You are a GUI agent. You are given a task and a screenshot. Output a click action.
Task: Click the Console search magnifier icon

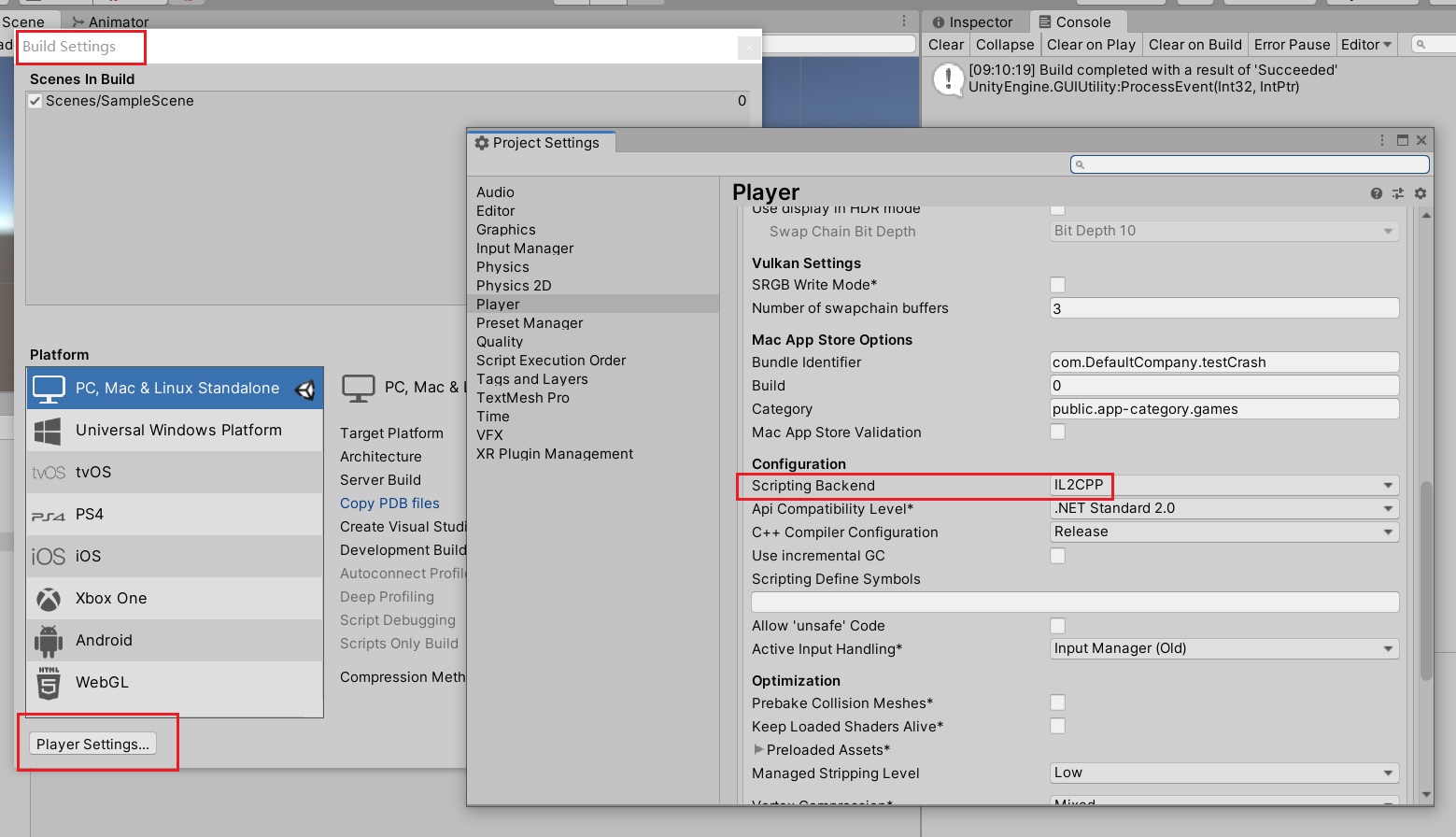[1421, 44]
